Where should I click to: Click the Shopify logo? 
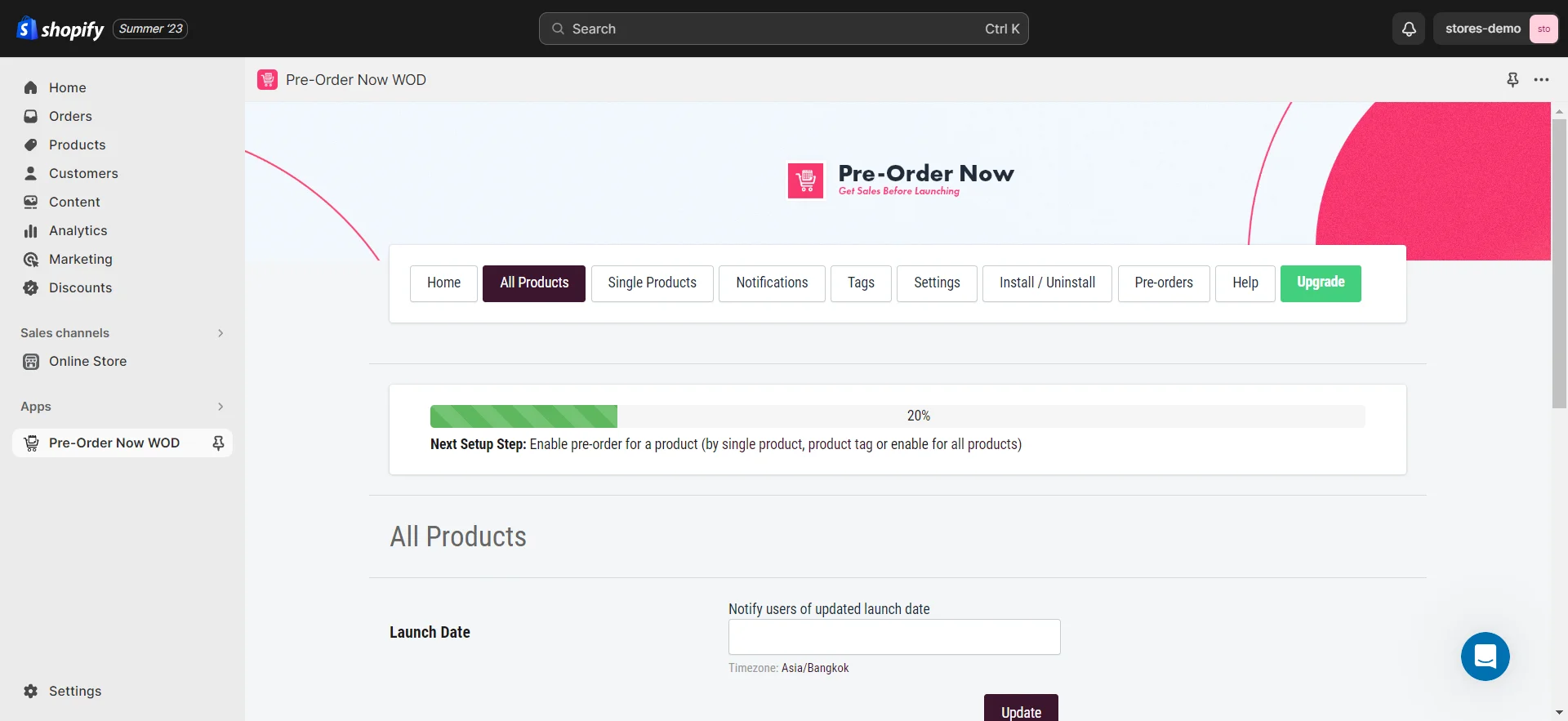[60, 29]
